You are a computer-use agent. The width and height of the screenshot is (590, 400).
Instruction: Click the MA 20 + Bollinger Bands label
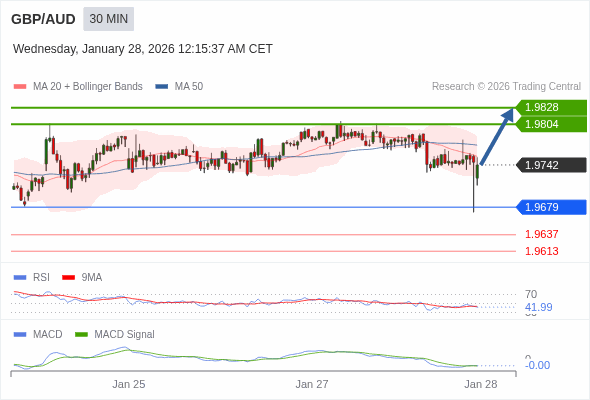point(88,87)
